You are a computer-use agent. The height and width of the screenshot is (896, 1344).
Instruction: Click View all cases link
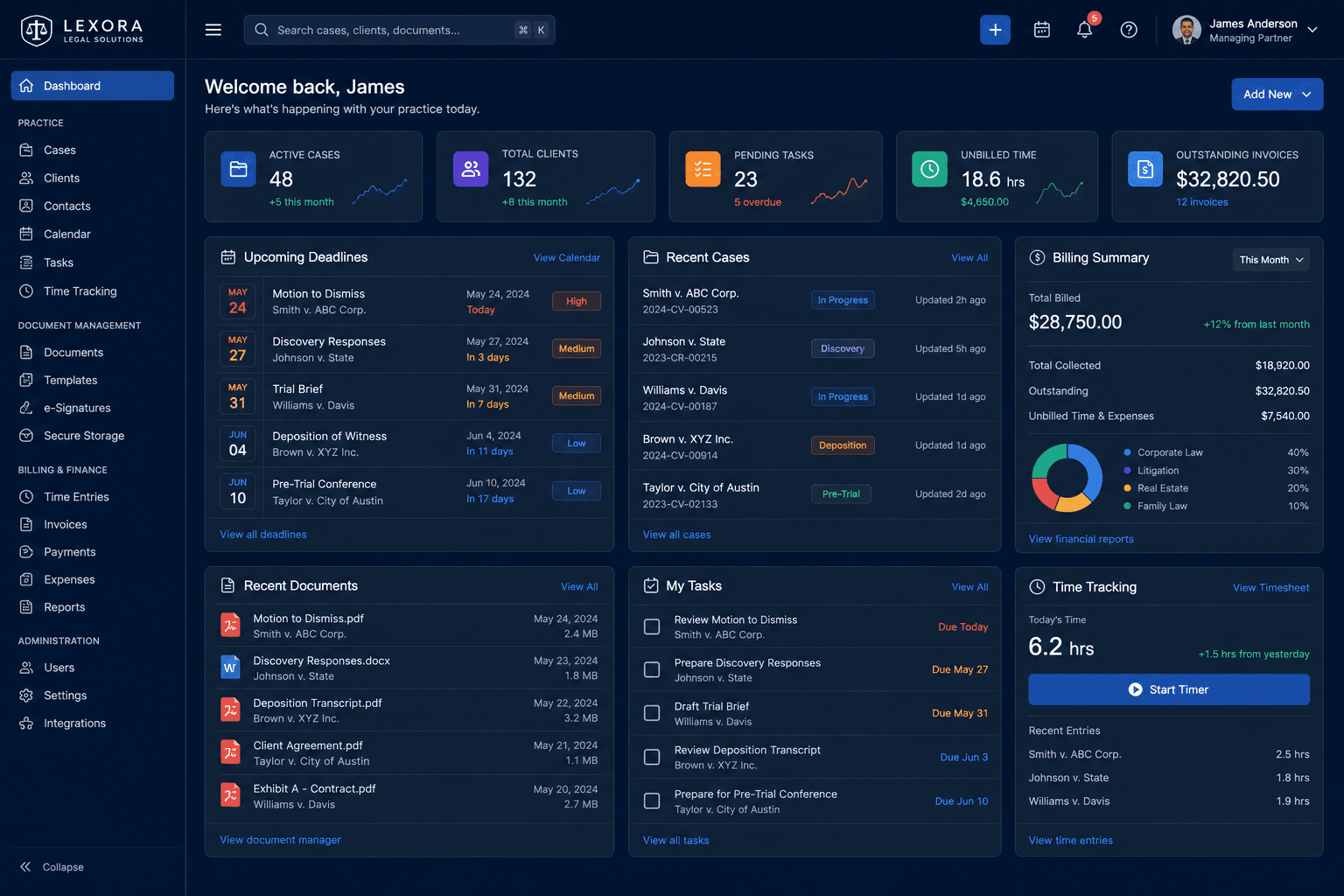[677, 535]
